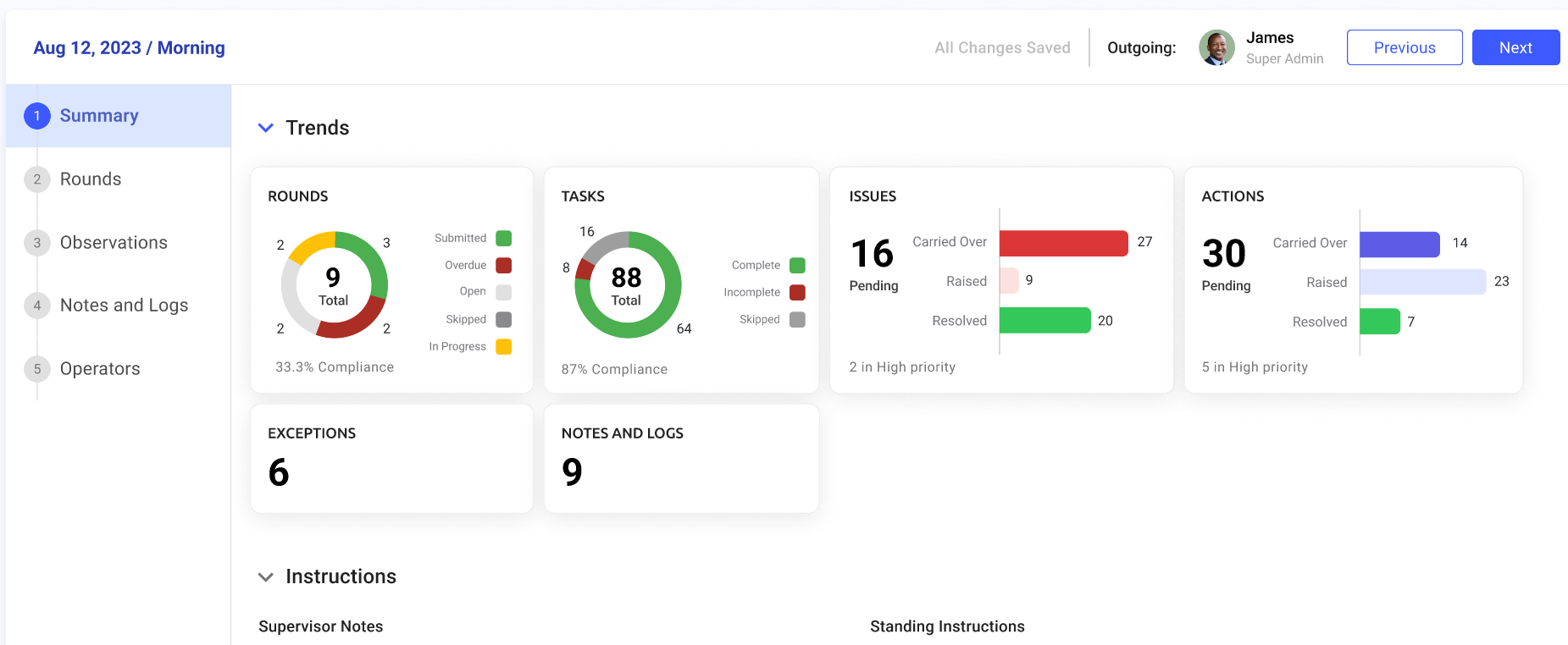Open the Rounds step in sidebar
Viewport: 1568px width, 645px height.
pyautogui.click(x=91, y=179)
